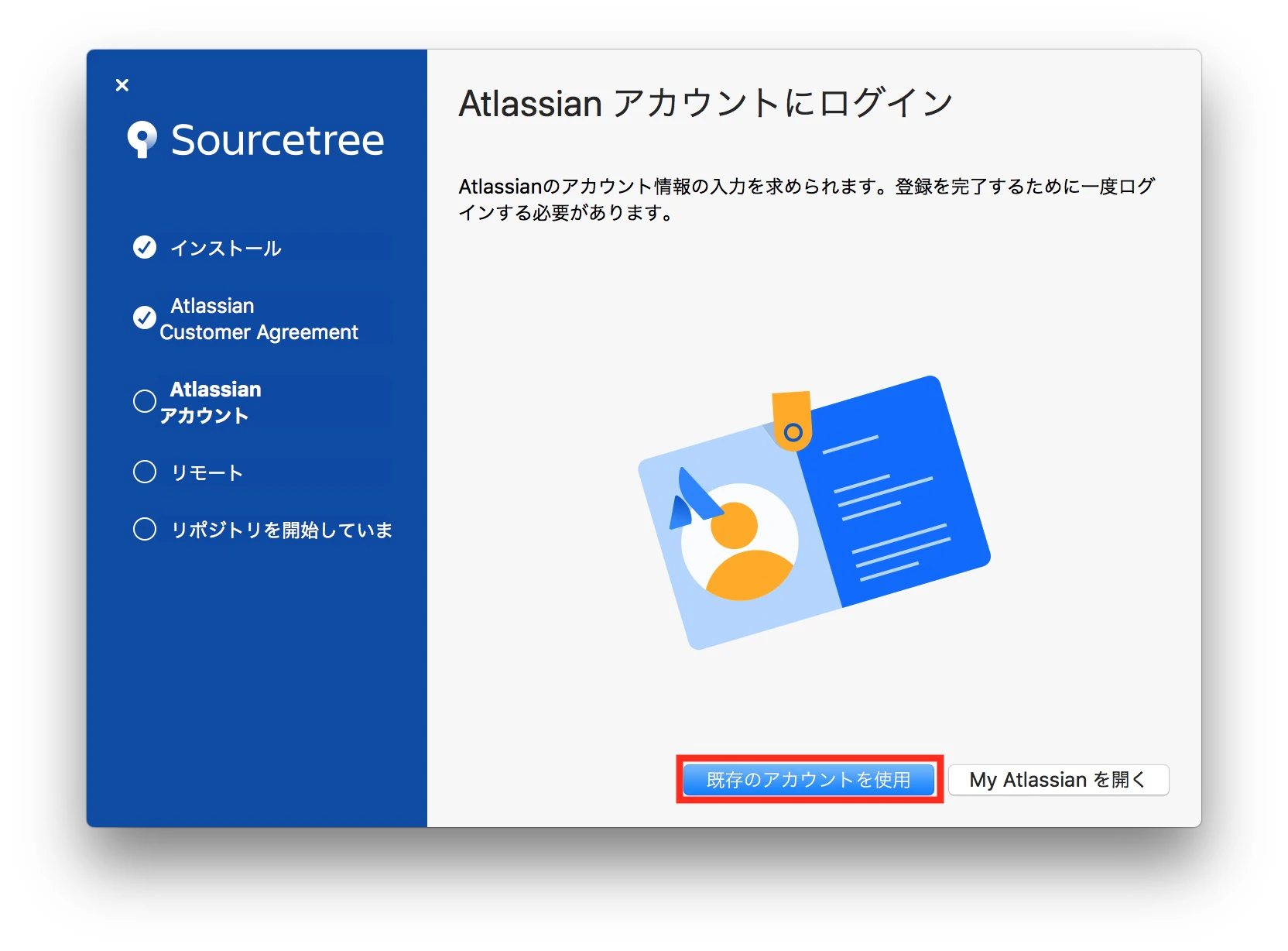Go to the リモート step label
Image resolution: width=1288 pixels, height=951 pixels.
(207, 472)
